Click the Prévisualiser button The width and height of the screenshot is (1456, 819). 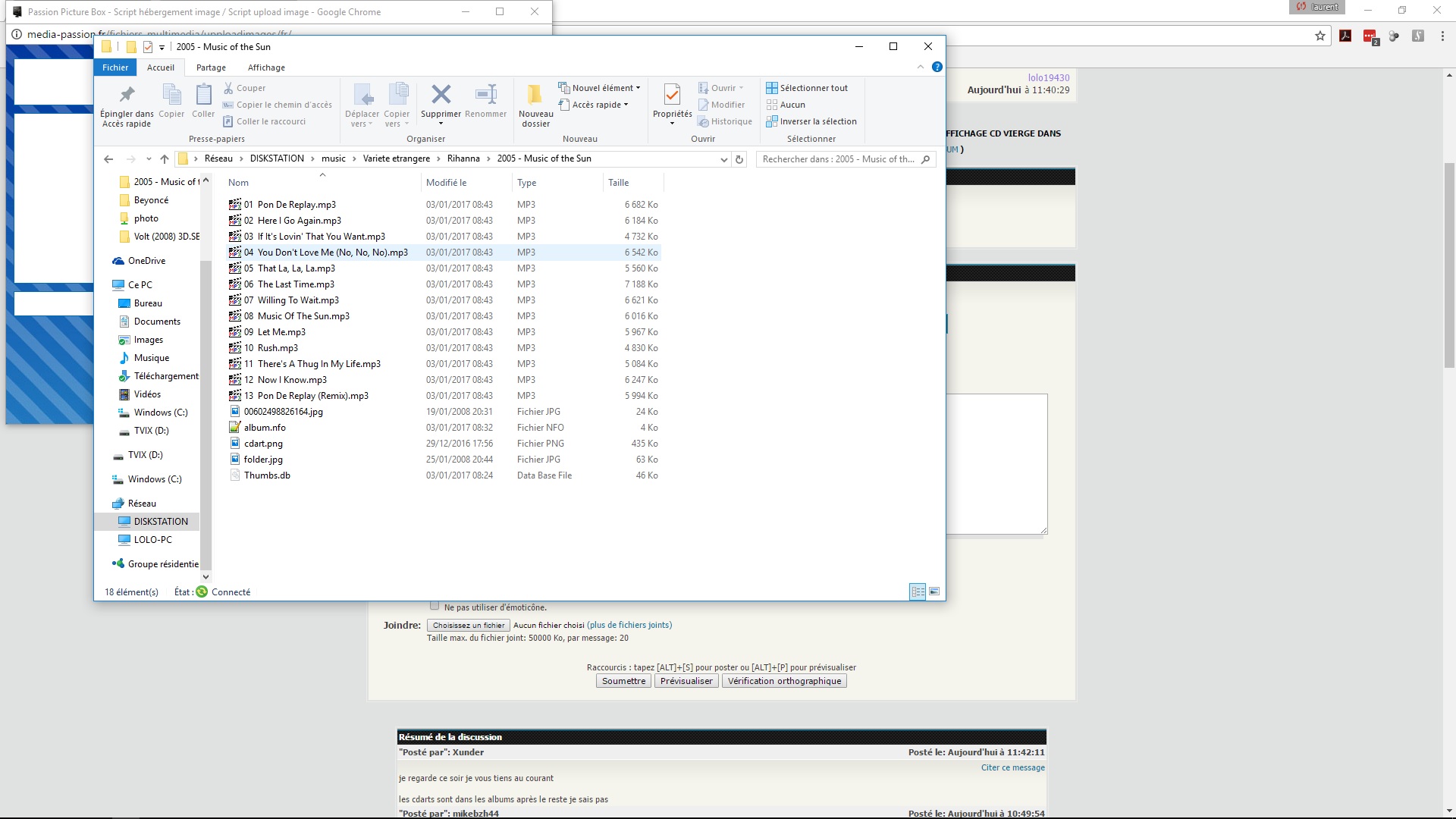(x=686, y=681)
